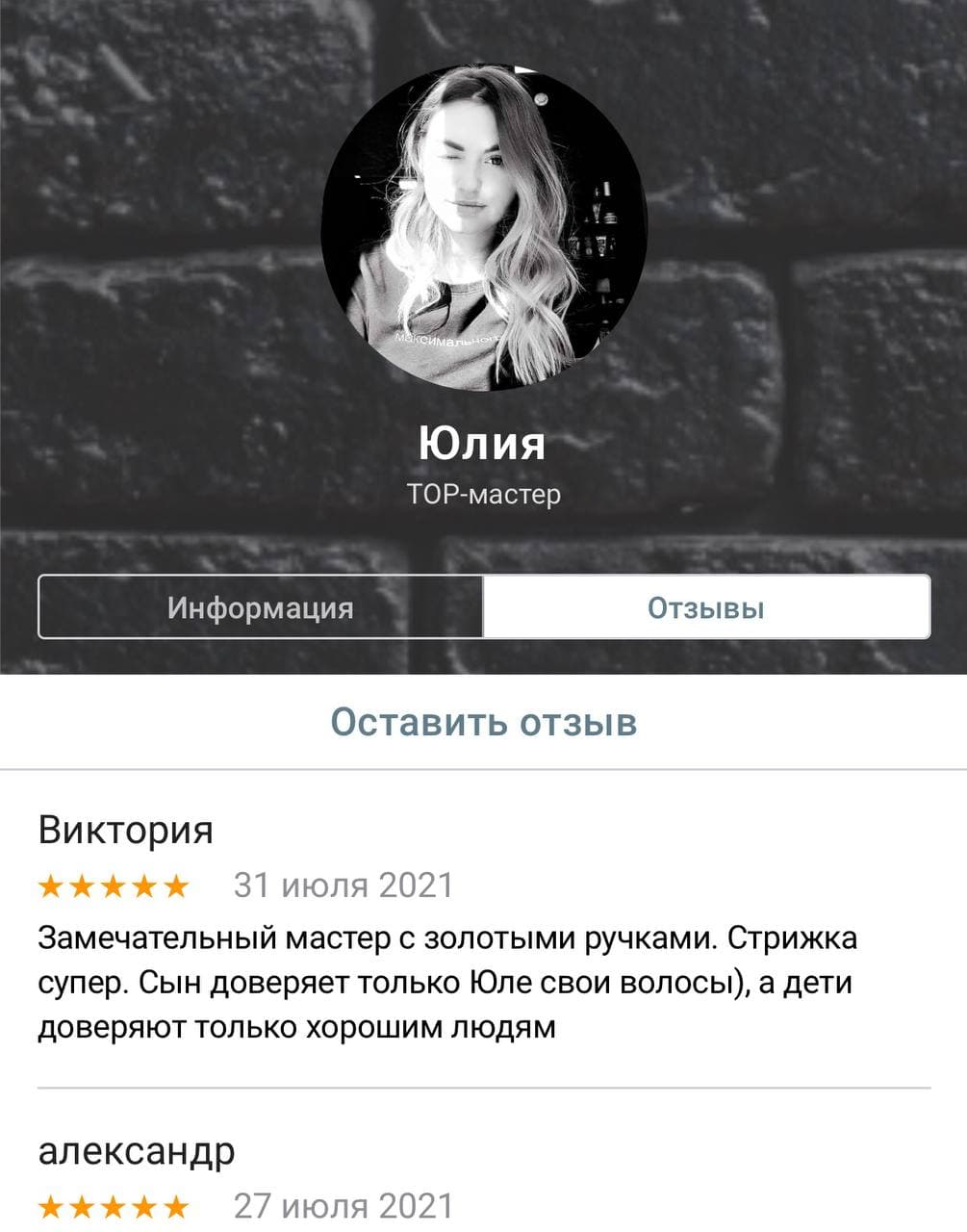Click the TOP-мастер subtitle
Image resolution: width=967 pixels, height=1232 pixels.
pos(483,495)
